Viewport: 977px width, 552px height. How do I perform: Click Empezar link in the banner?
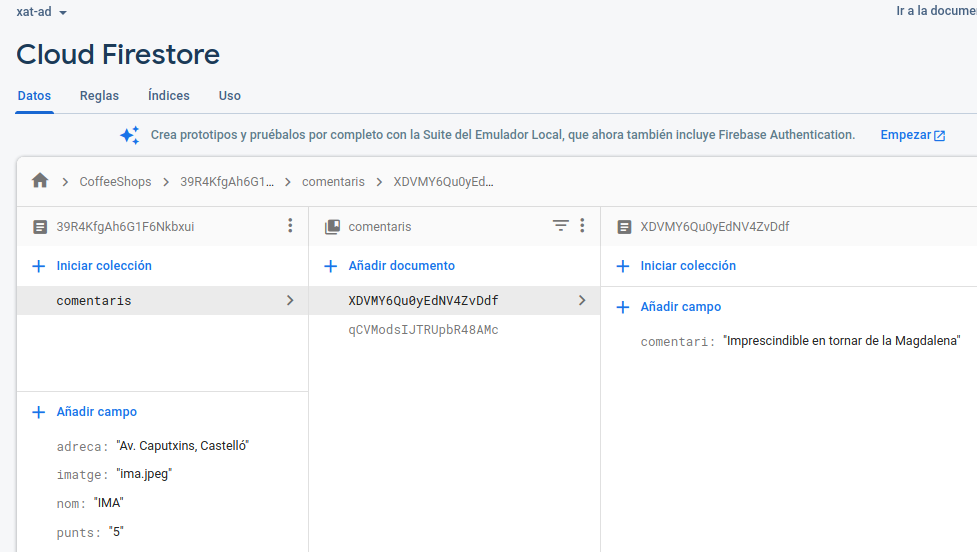pyautogui.click(x=912, y=135)
